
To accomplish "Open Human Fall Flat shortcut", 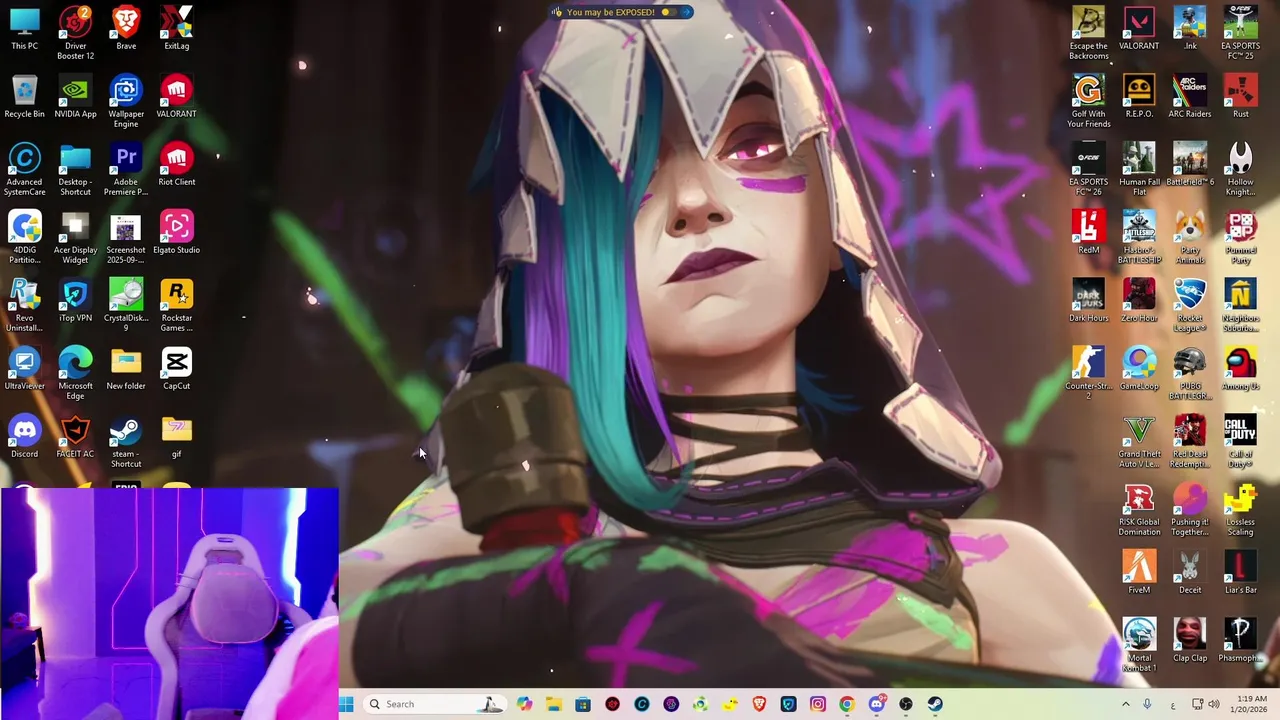I will [1139, 169].
